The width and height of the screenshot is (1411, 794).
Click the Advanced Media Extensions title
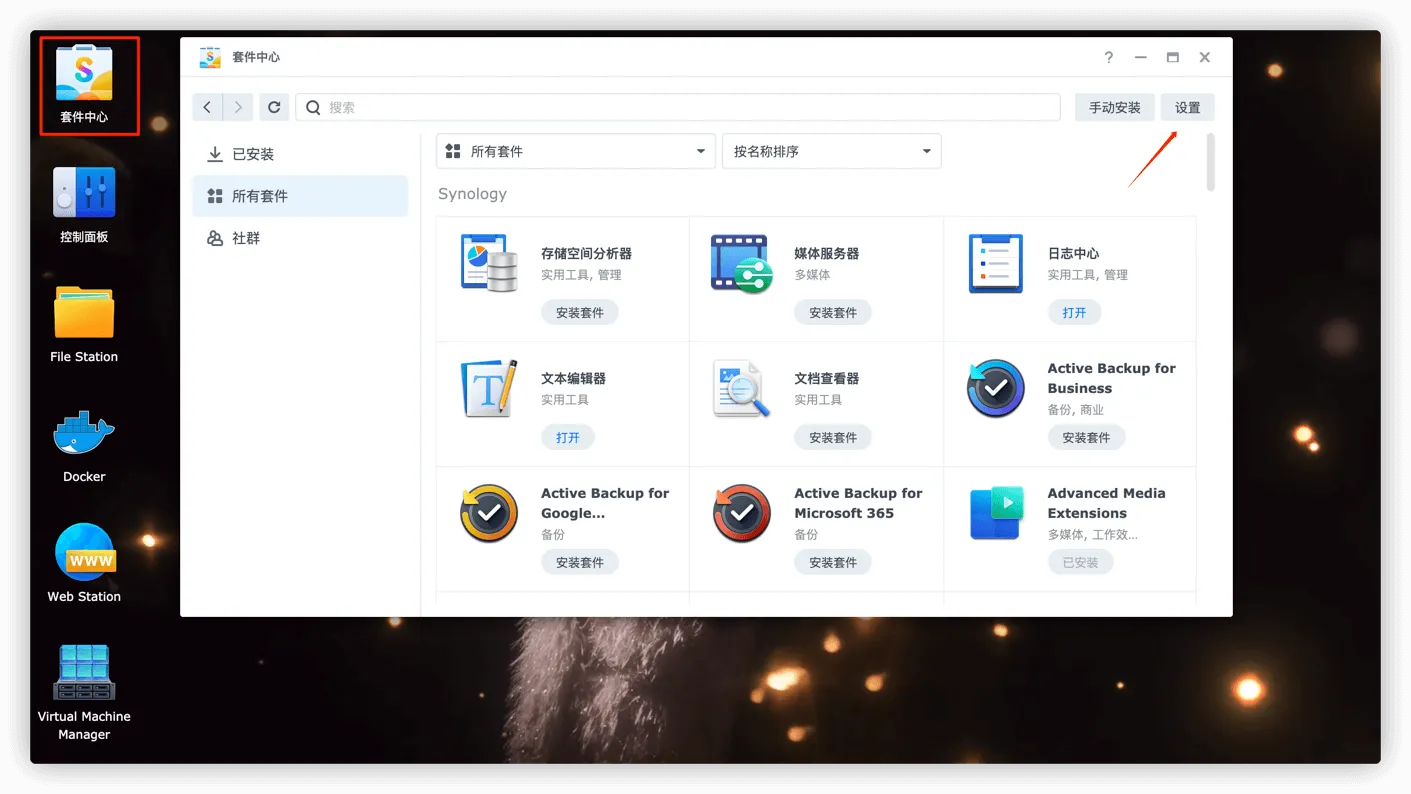(x=1107, y=503)
